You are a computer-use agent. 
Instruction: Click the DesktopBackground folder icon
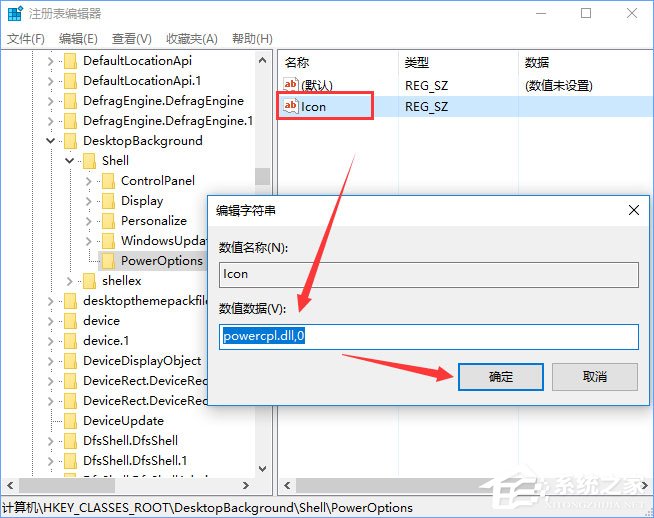(x=70, y=141)
